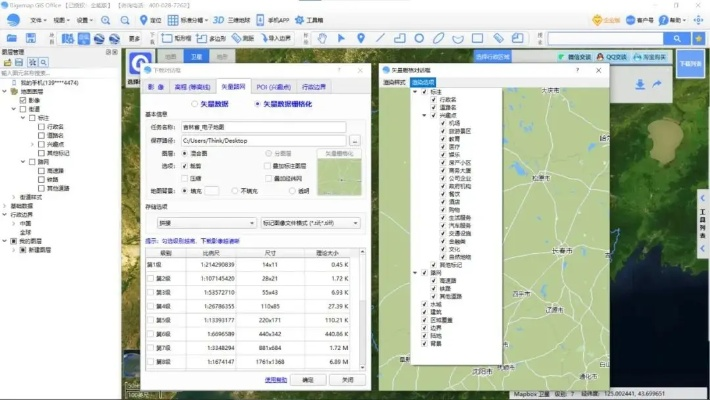Click the 导入边界 import boundary tool
This screenshot has height=400, width=710.
coord(276,38)
